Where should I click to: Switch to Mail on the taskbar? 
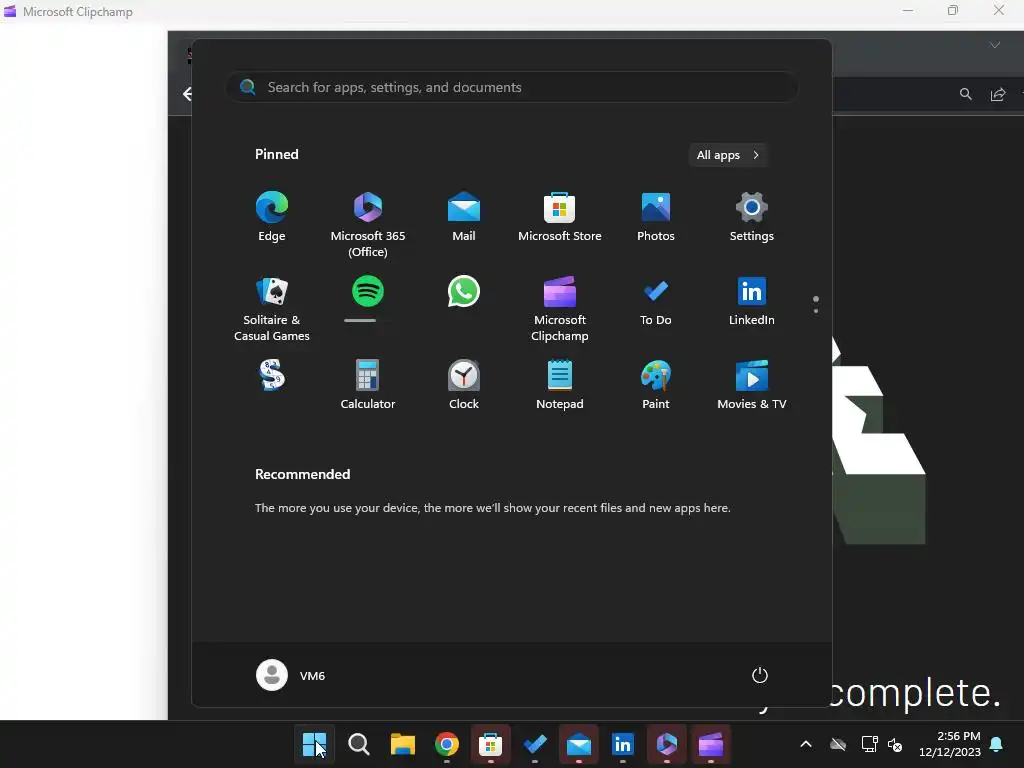click(x=579, y=744)
